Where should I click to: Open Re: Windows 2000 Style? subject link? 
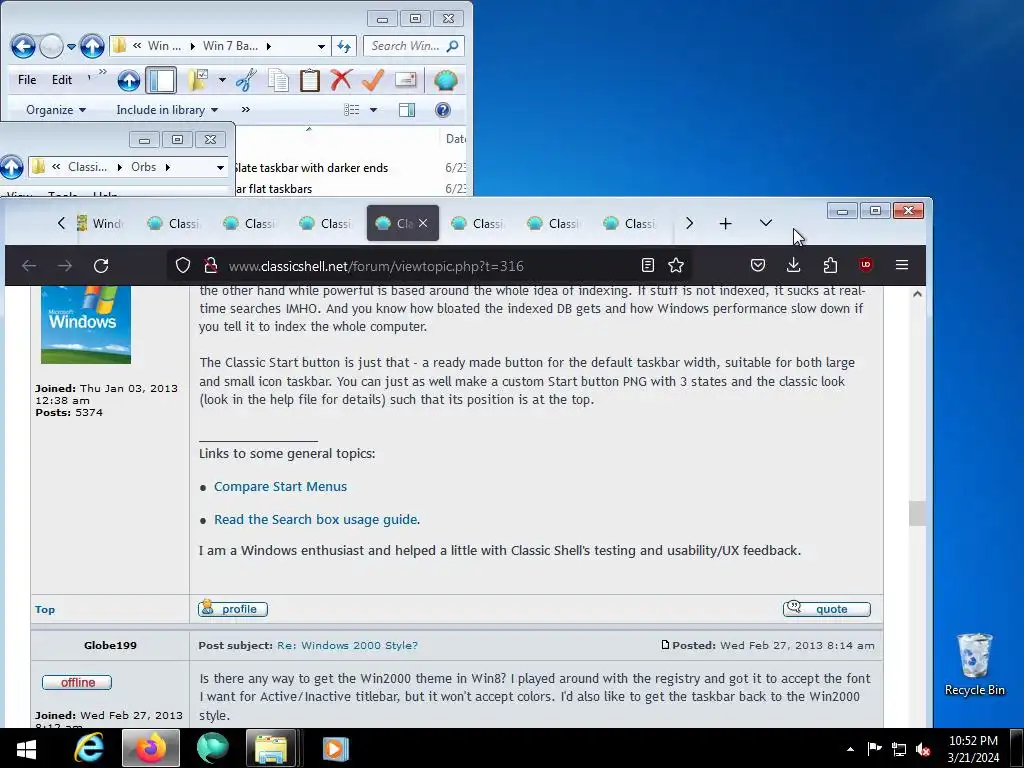[347, 645]
